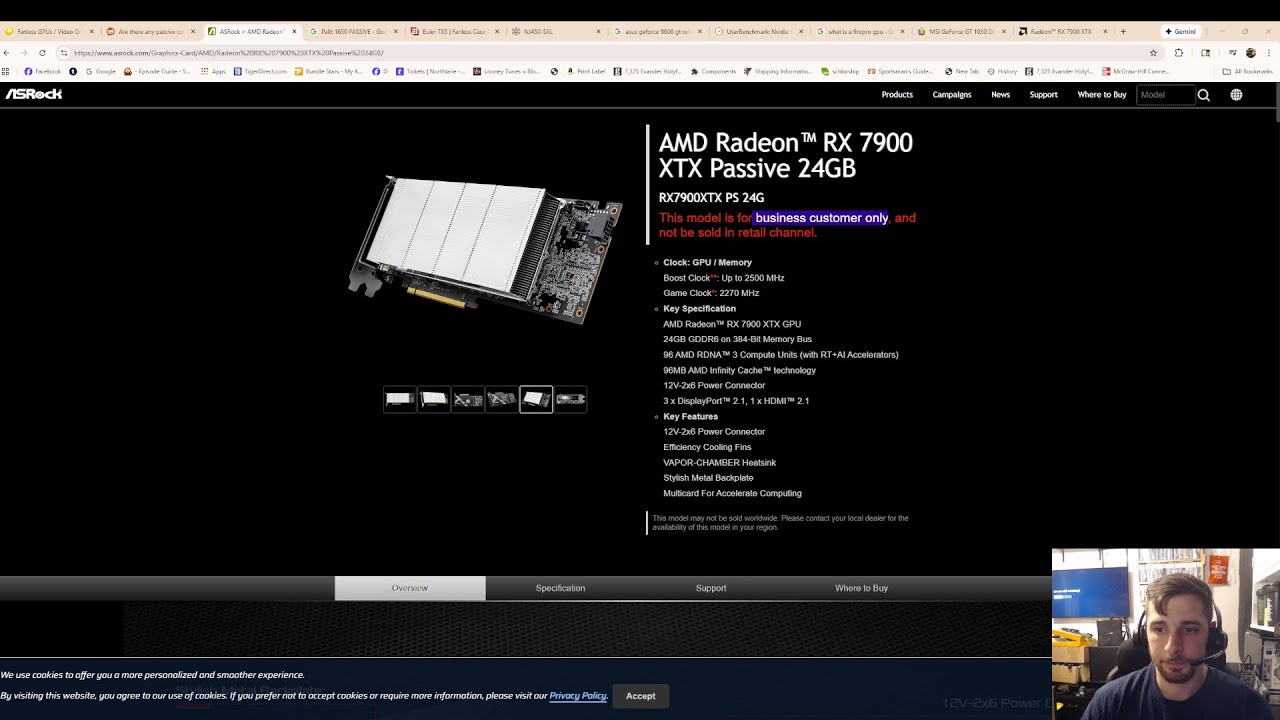1280x720 pixels.
Task: Select the fourth product thumbnail
Action: point(502,399)
